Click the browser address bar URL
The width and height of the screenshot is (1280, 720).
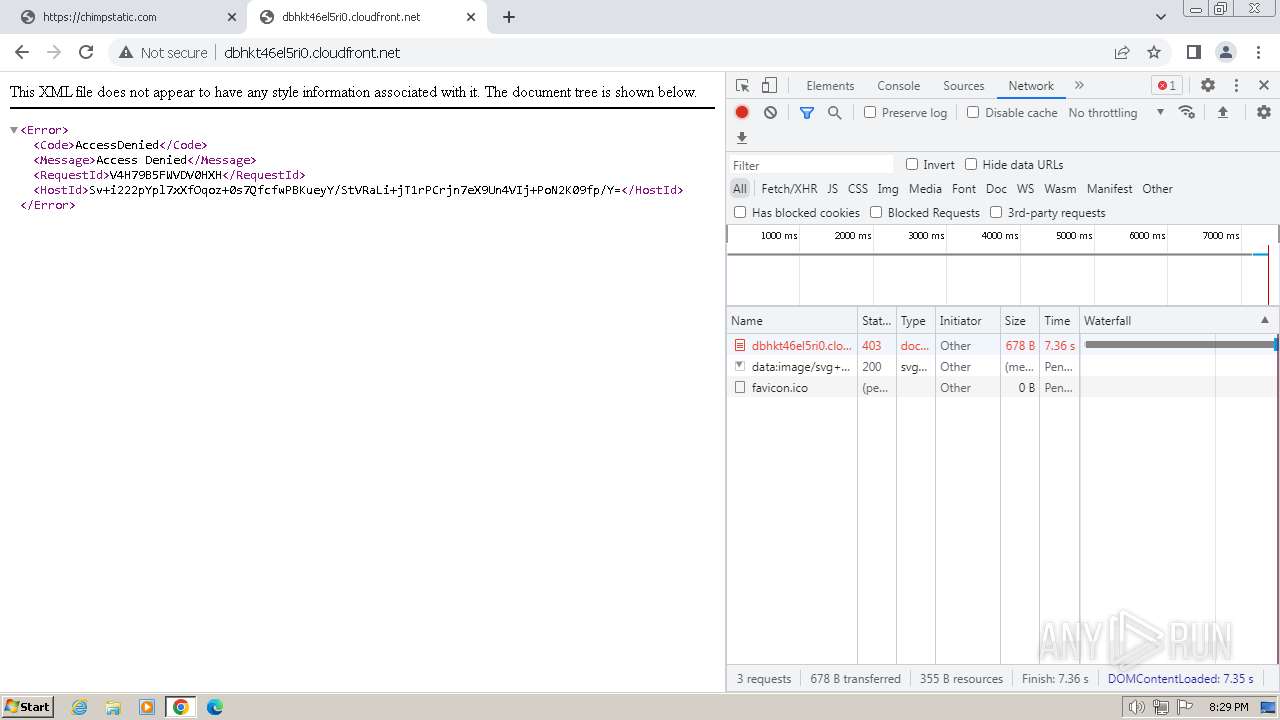click(312, 52)
